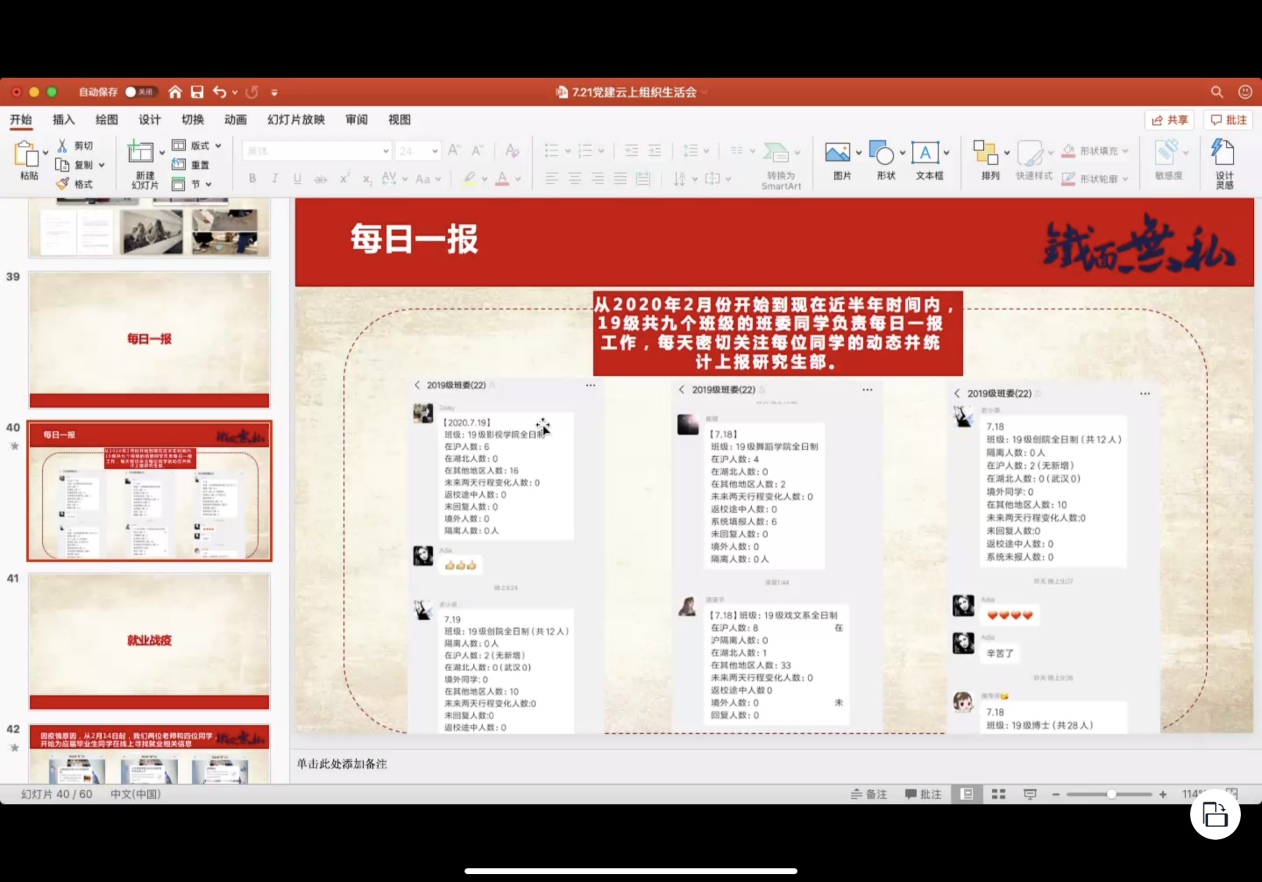This screenshot has height=882, width=1262.
Task: Open the undo history arrow
Action: (235, 92)
